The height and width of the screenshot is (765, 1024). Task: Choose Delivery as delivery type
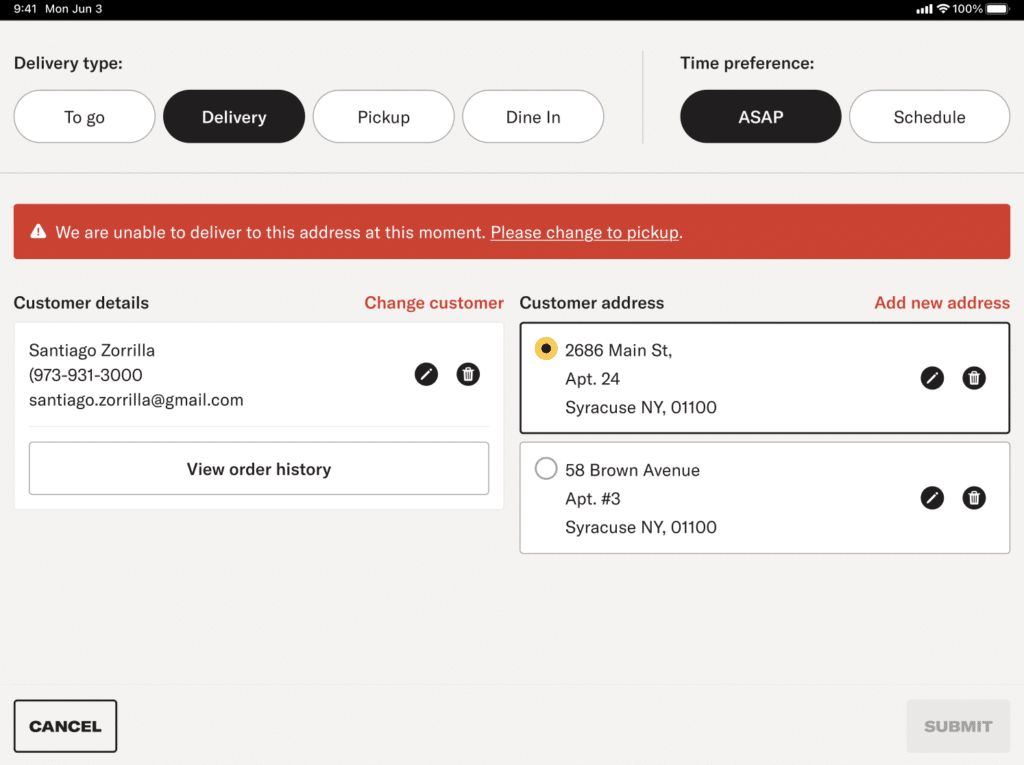pos(234,117)
